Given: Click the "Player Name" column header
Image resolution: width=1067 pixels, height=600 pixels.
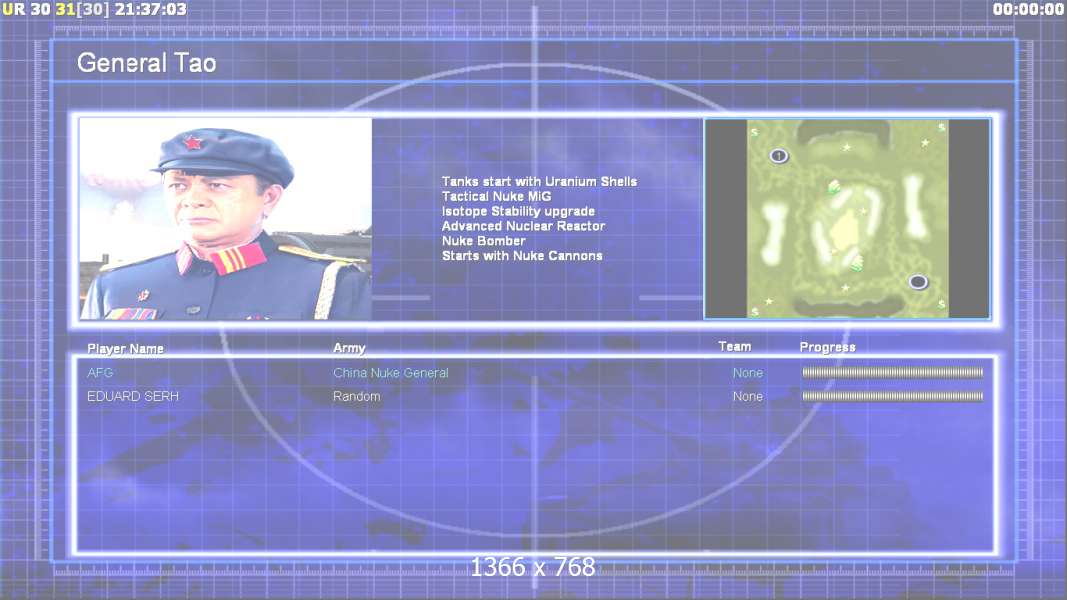Looking at the screenshot, I should point(125,348).
